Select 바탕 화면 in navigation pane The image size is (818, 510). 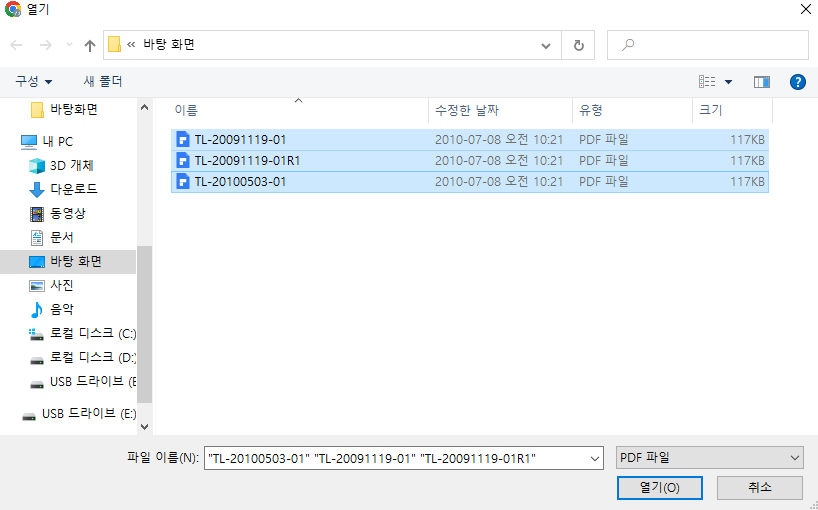tap(68, 261)
